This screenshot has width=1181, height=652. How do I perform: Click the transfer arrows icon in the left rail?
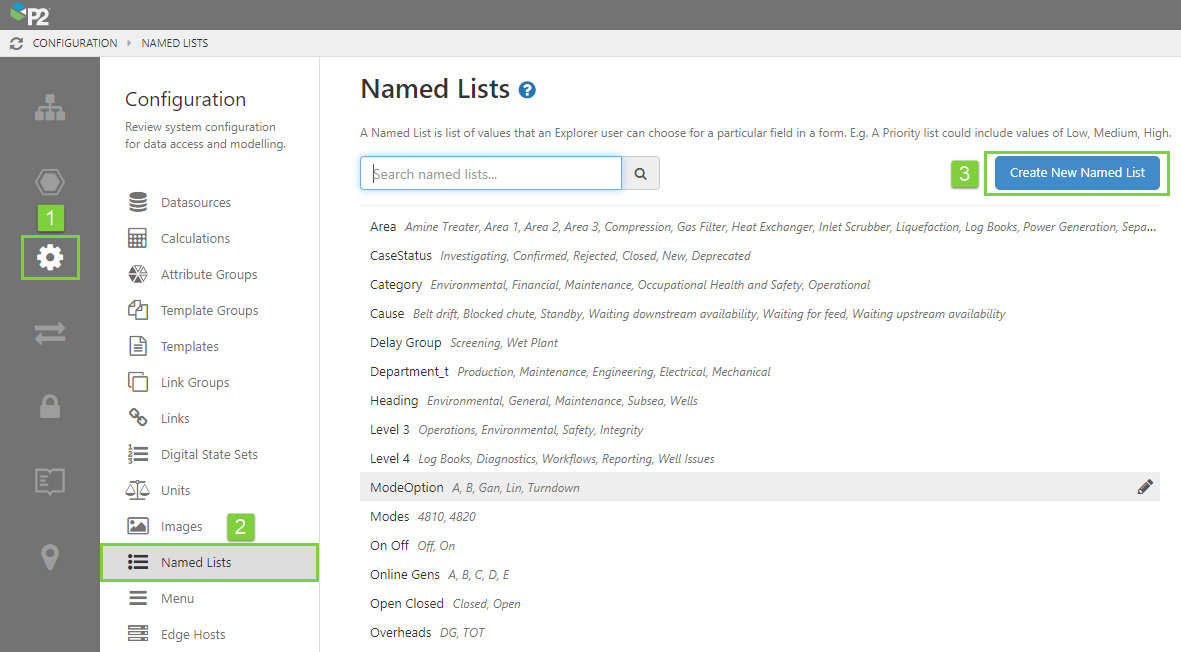click(50, 333)
